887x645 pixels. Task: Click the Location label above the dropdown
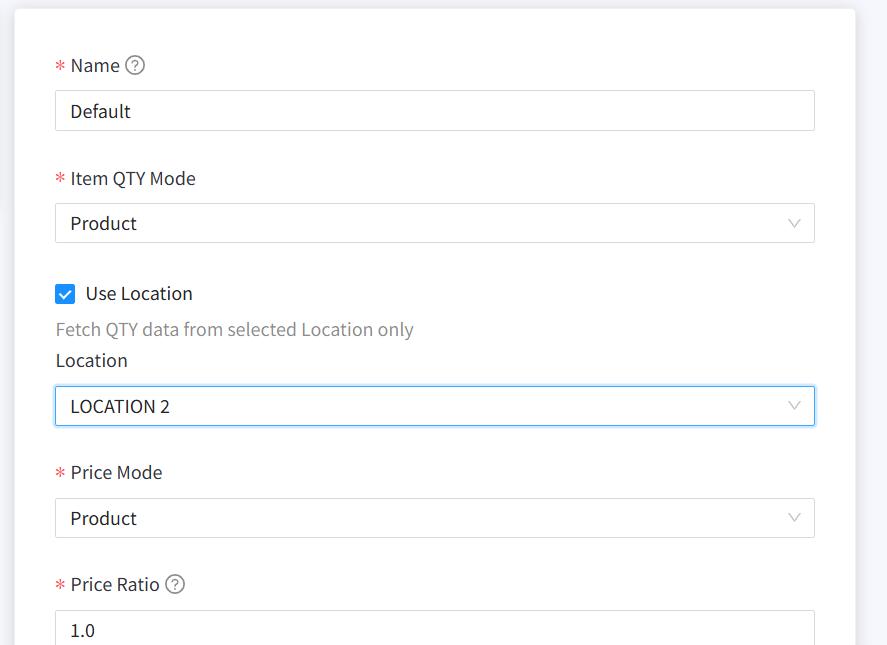tap(92, 361)
